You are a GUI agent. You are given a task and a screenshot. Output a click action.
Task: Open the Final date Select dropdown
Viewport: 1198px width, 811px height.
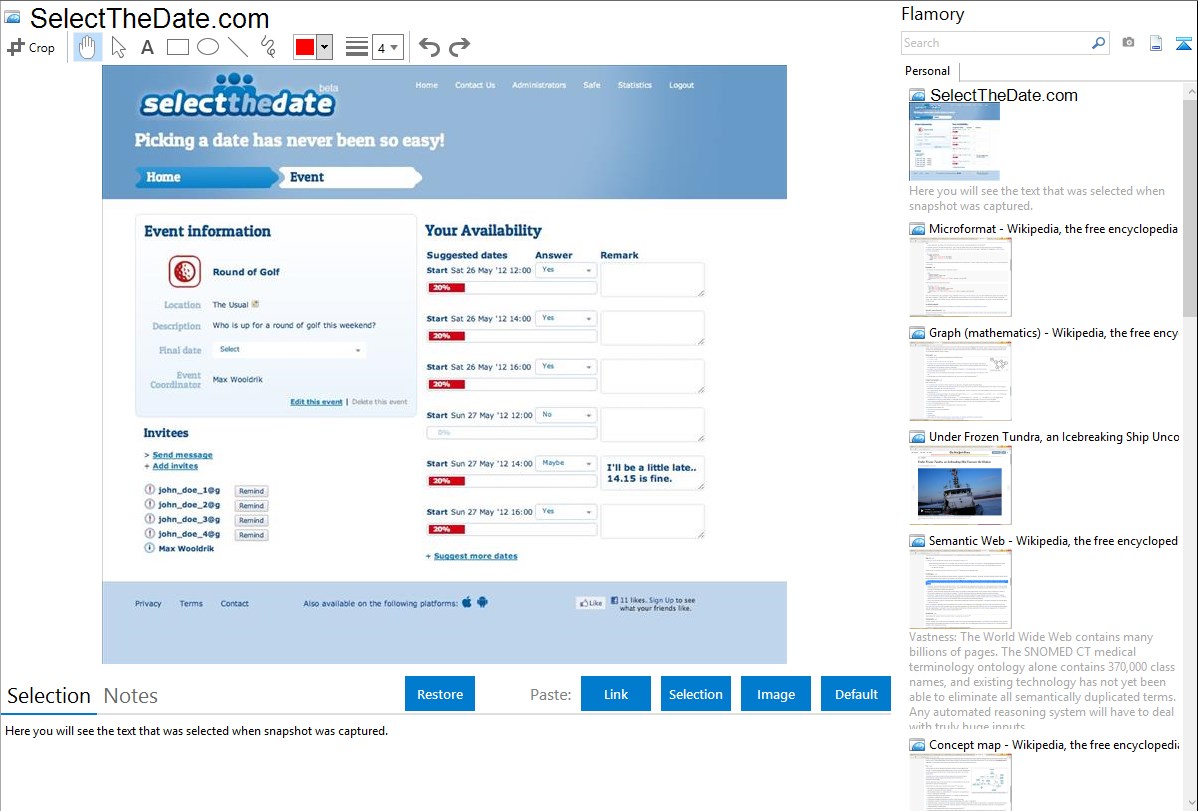290,349
